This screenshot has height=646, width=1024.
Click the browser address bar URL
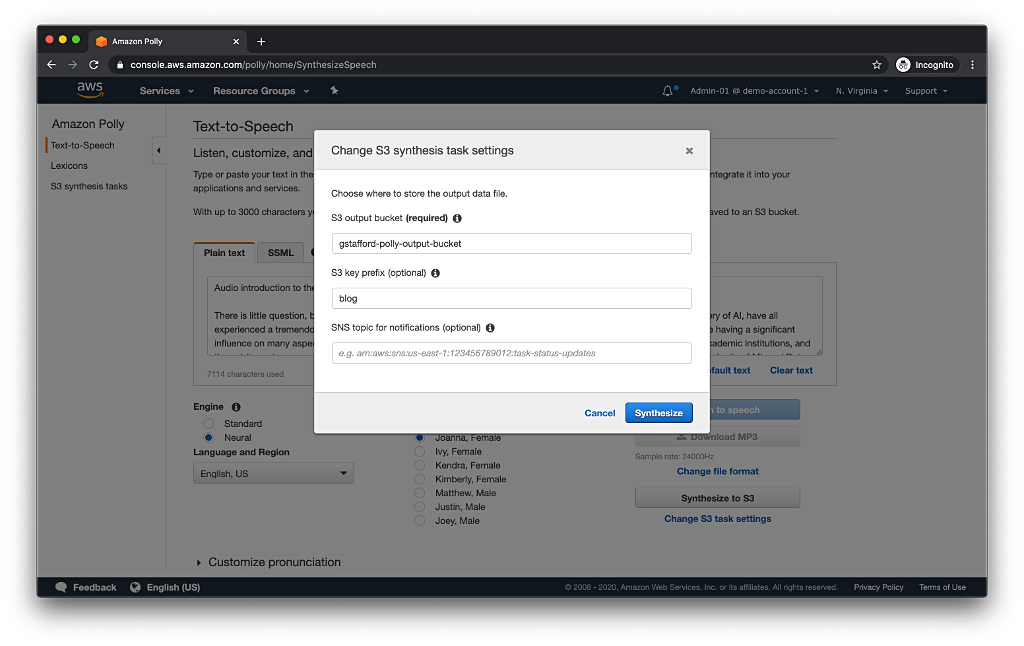[253, 65]
